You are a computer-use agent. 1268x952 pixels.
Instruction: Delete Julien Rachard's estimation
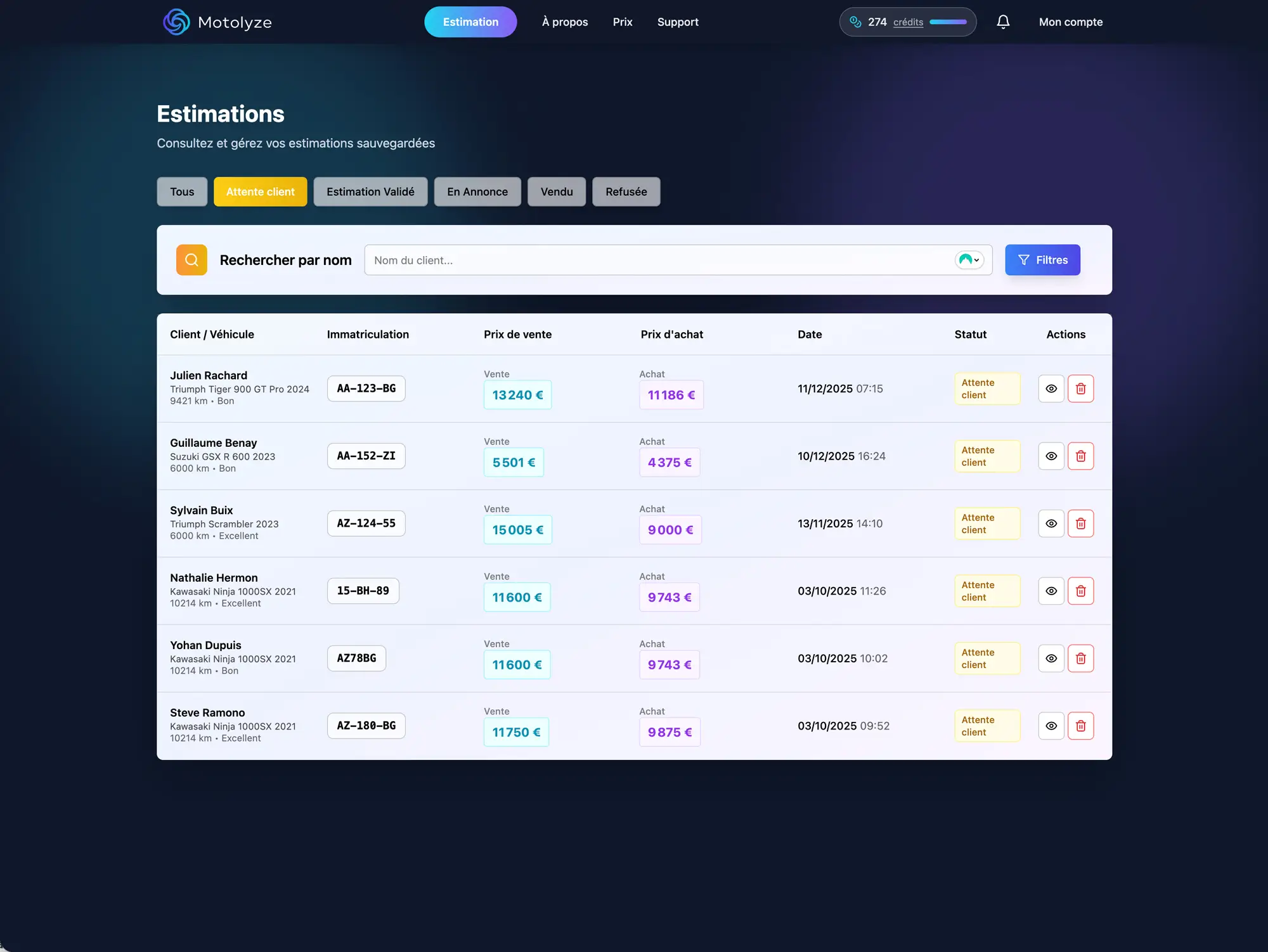coord(1080,389)
